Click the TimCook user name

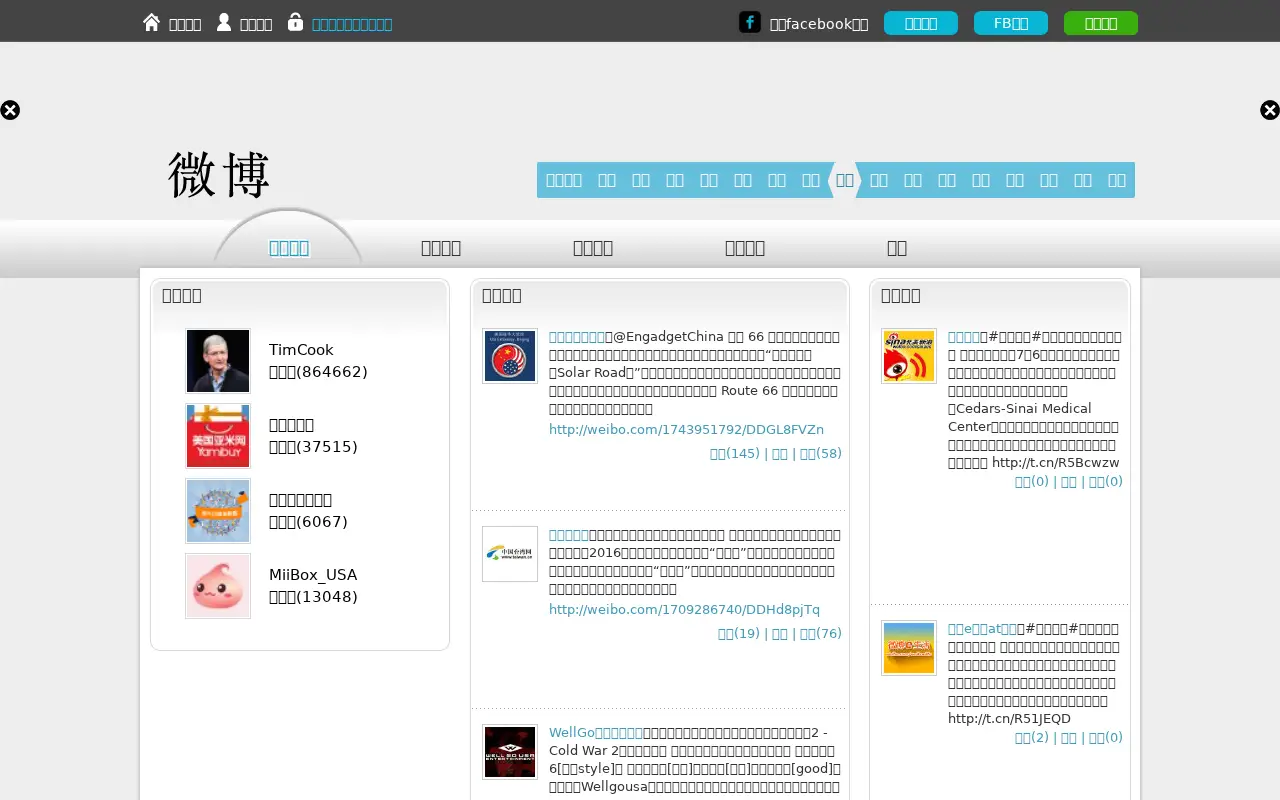301,350
